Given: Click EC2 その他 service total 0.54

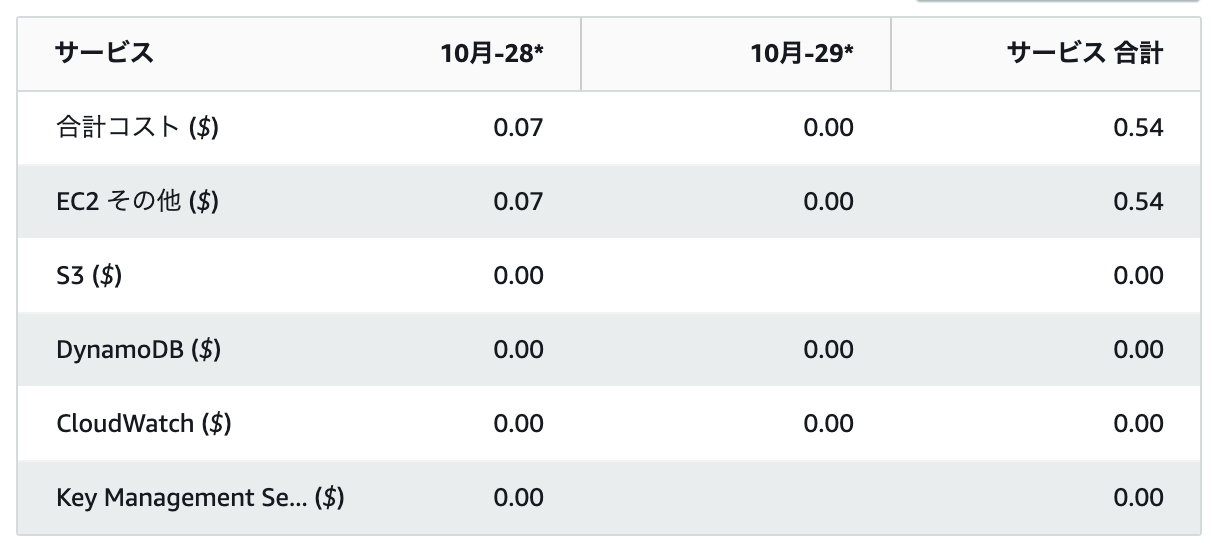Looking at the screenshot, I should click(x=1138, y=202).
